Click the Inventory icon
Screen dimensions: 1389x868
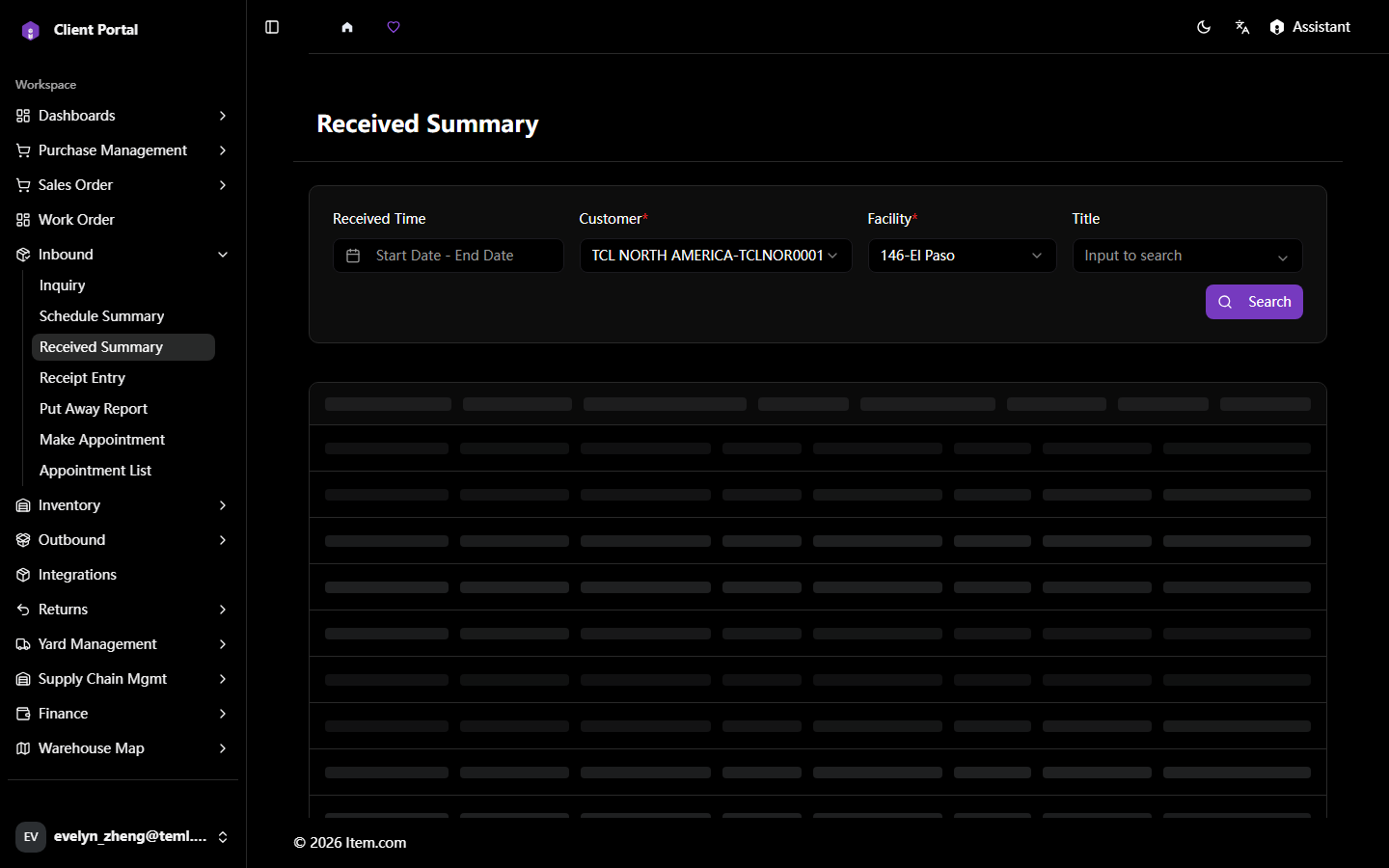pos(23,505)
